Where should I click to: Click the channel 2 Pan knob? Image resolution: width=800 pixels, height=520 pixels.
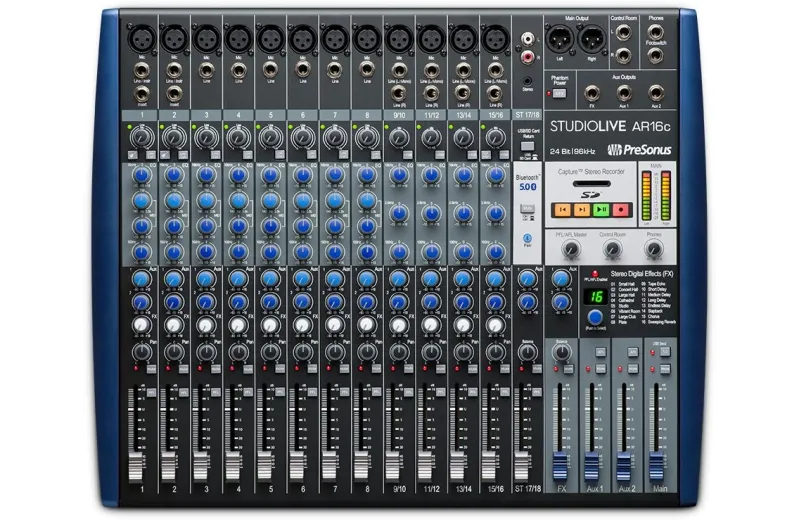pyautogui.click(x=174, y=352)
